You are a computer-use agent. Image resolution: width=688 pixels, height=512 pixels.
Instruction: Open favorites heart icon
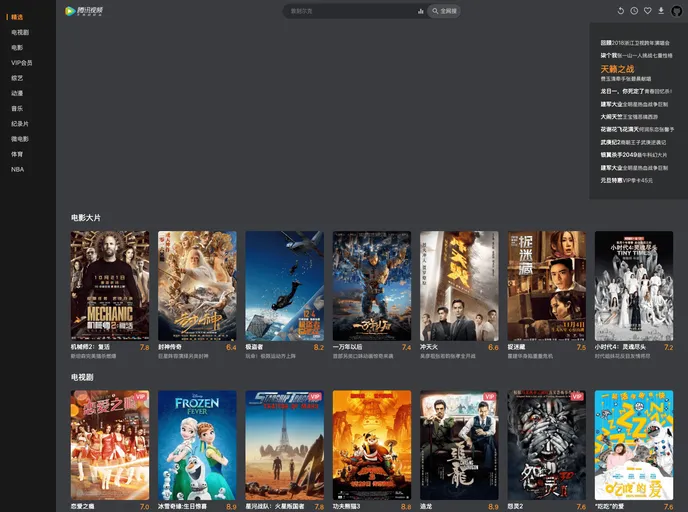tap(648, 11)
